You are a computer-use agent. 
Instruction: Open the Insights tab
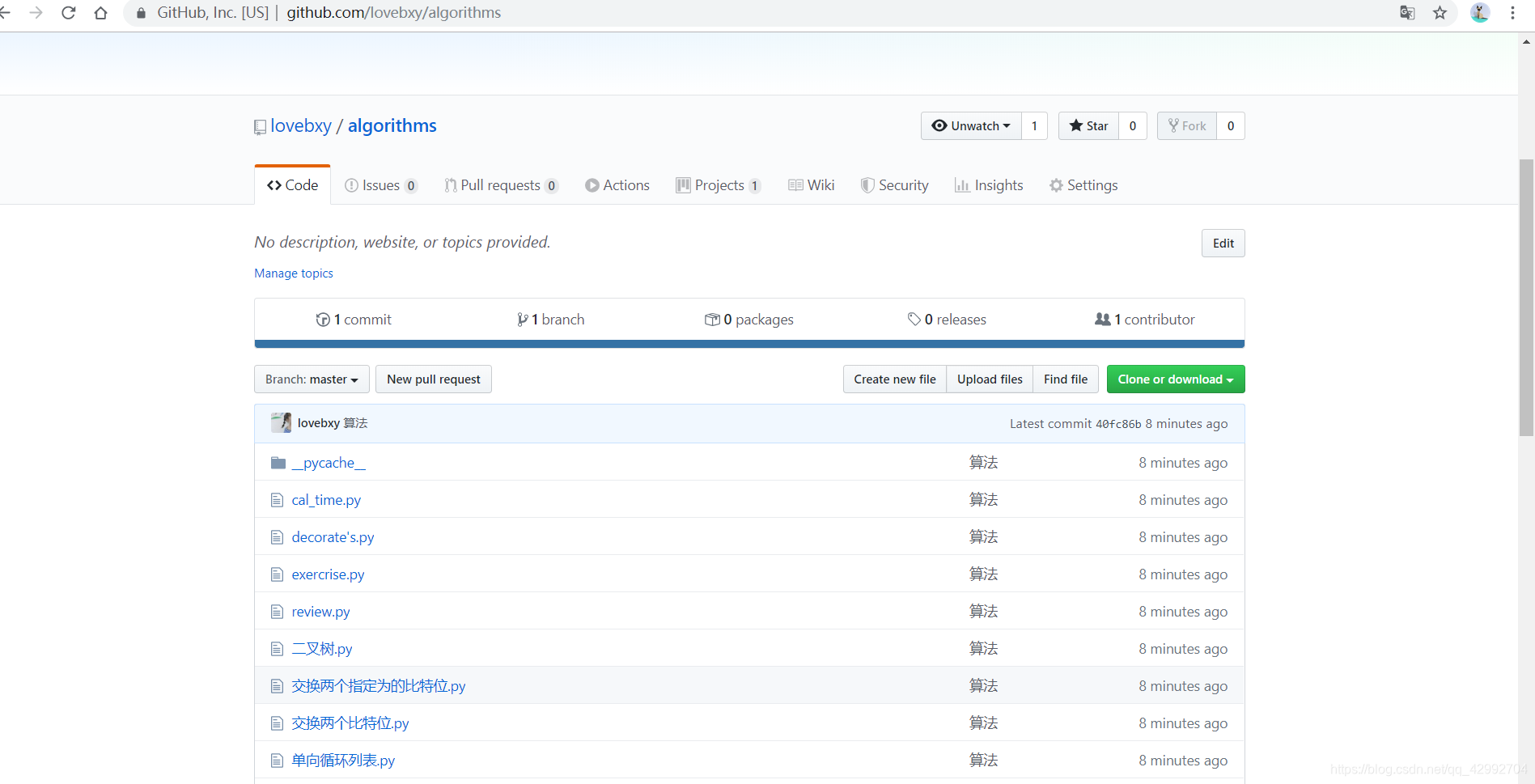[x=989, y=185]
